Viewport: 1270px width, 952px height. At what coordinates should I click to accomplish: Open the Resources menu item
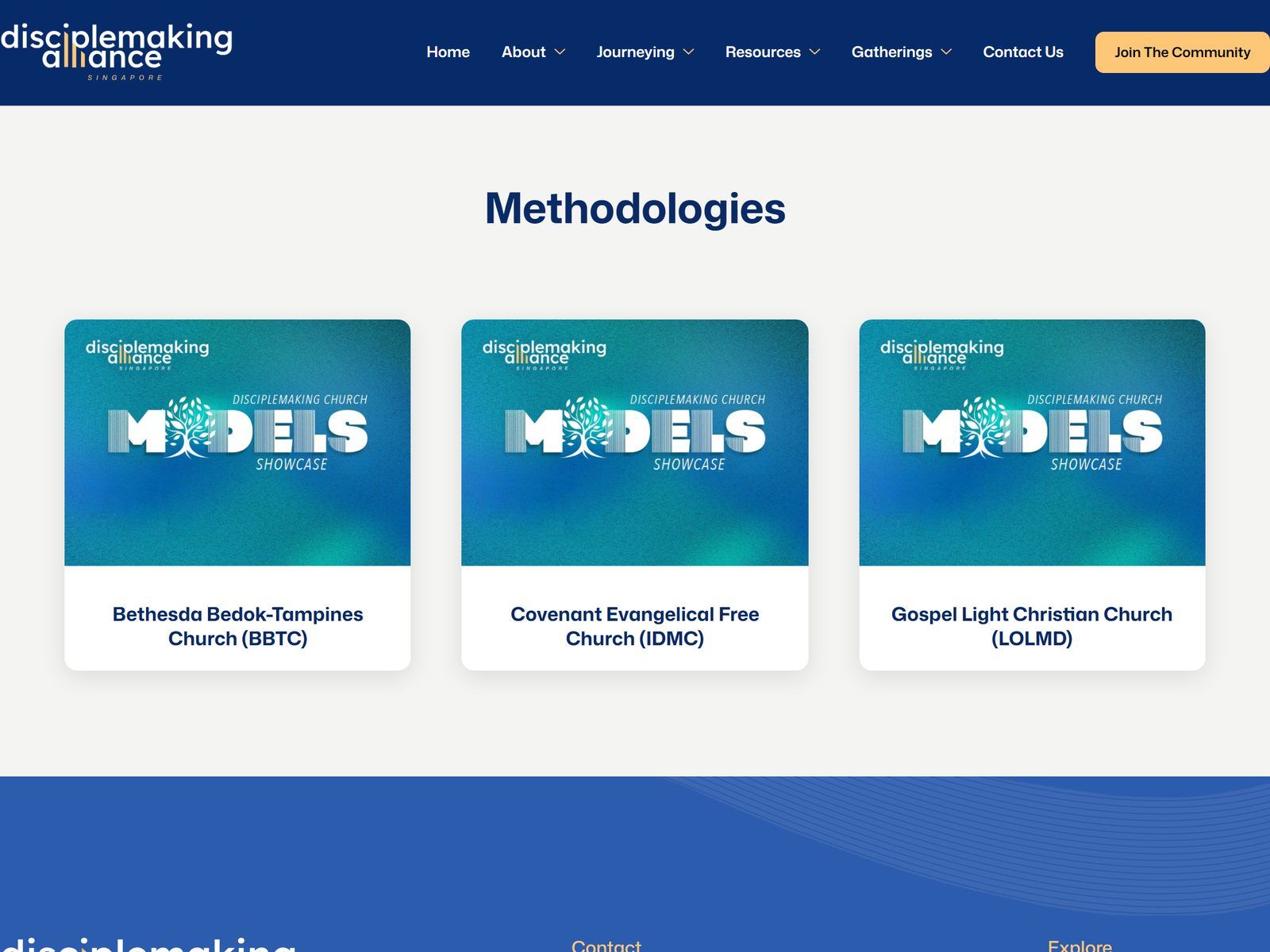(763, 52)
